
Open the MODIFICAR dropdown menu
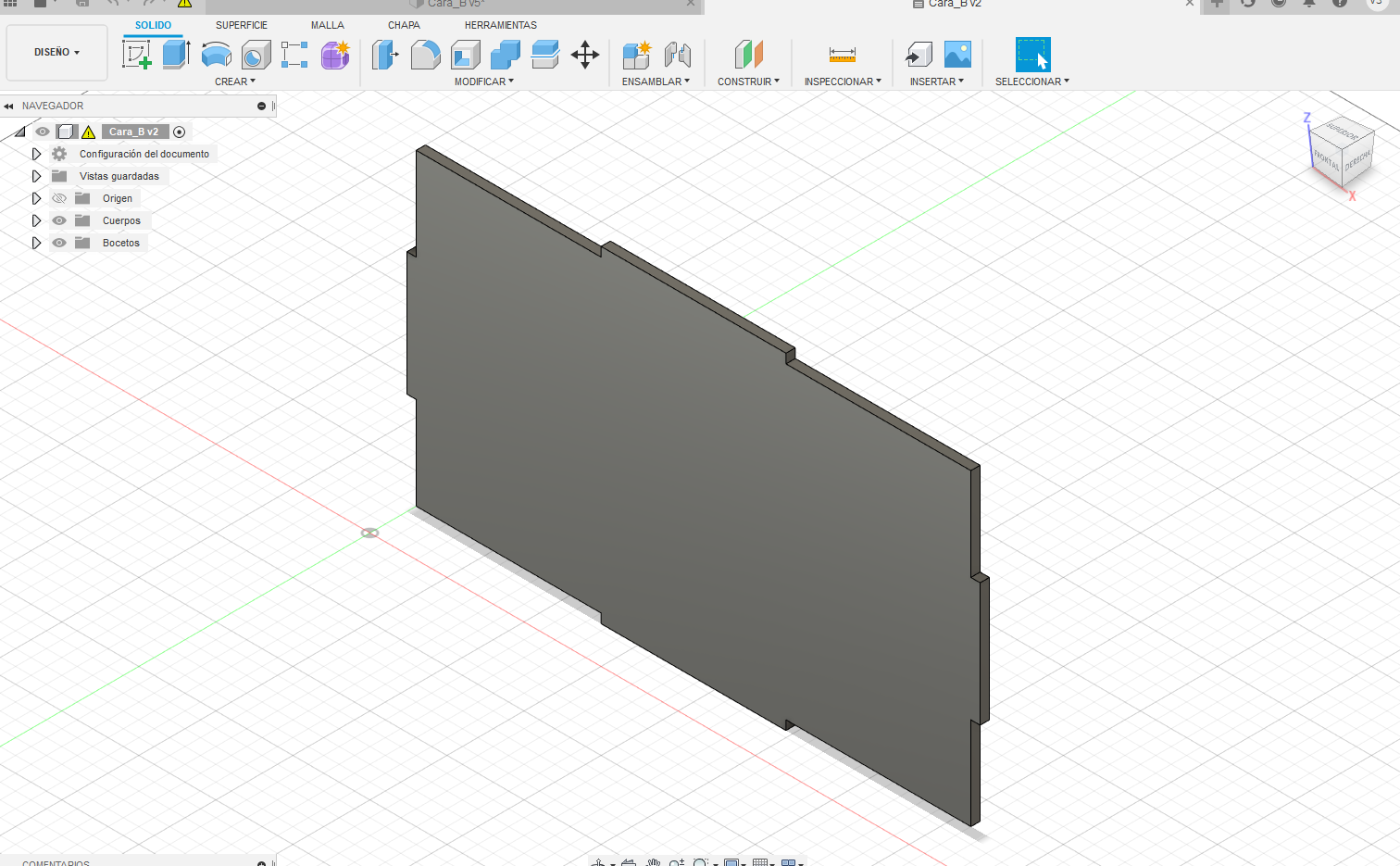click(x=484, y=82)
